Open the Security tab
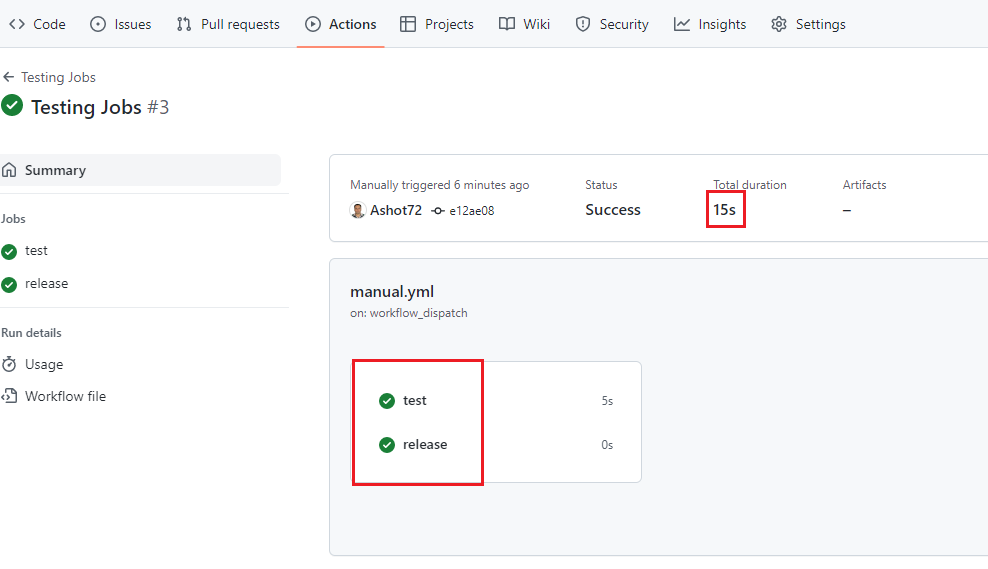Screen dimensions: 988x569 [x=612, y=24]
